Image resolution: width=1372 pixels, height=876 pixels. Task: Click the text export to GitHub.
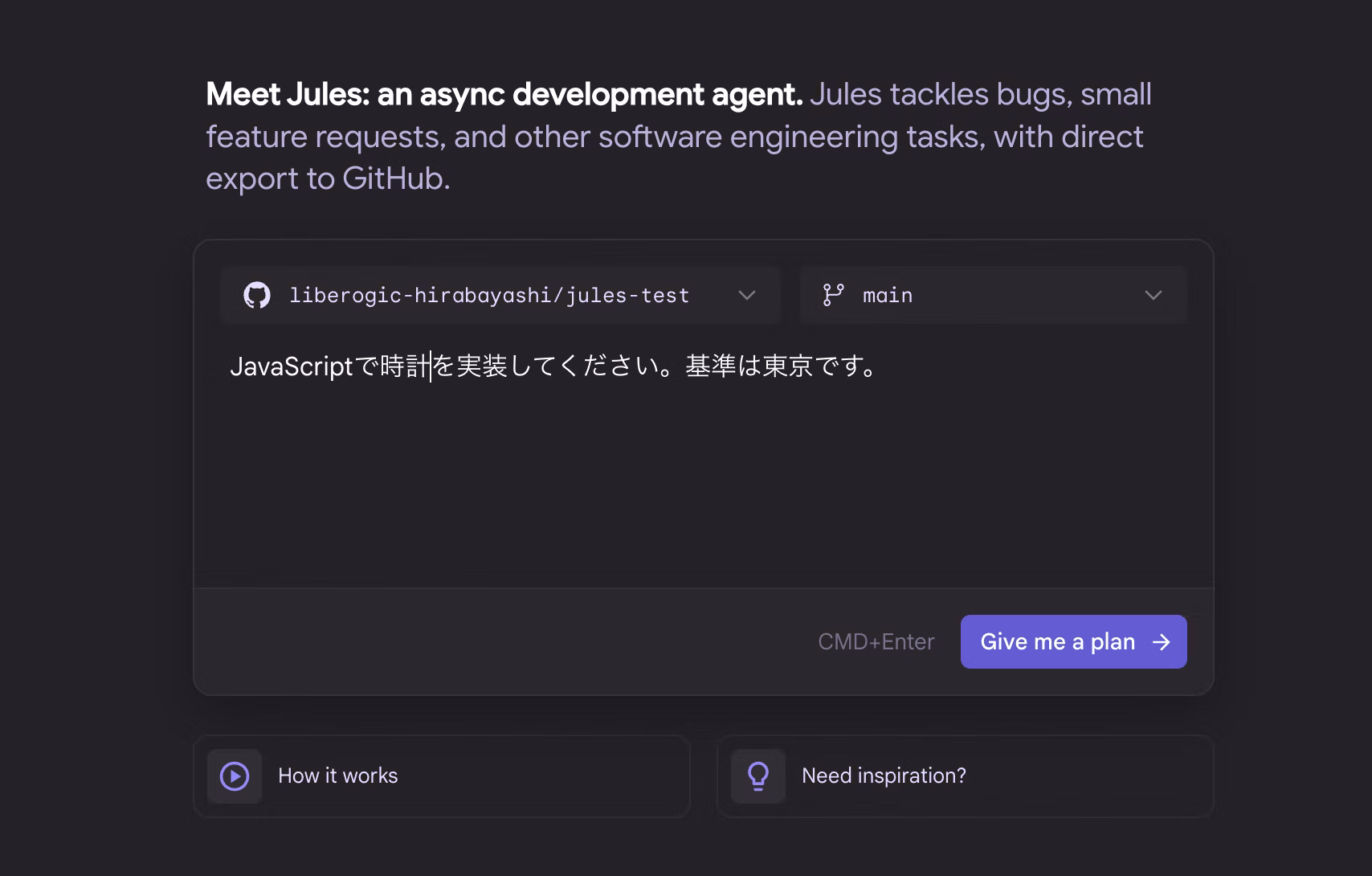click(x=328, y=178)
